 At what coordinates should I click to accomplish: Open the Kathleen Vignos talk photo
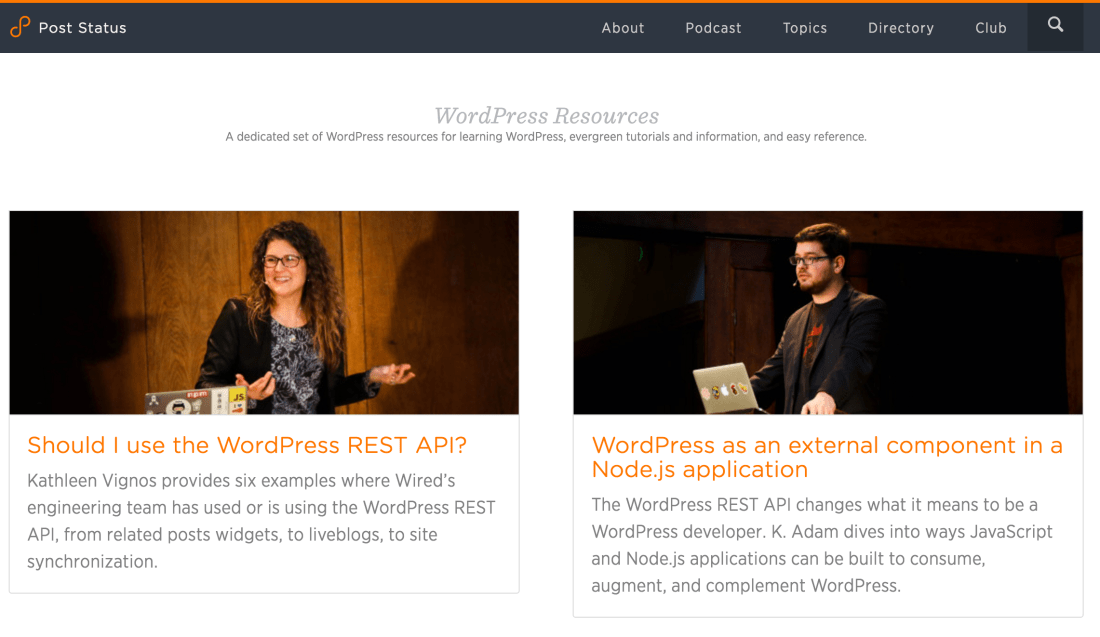click(x=264, y=312)
